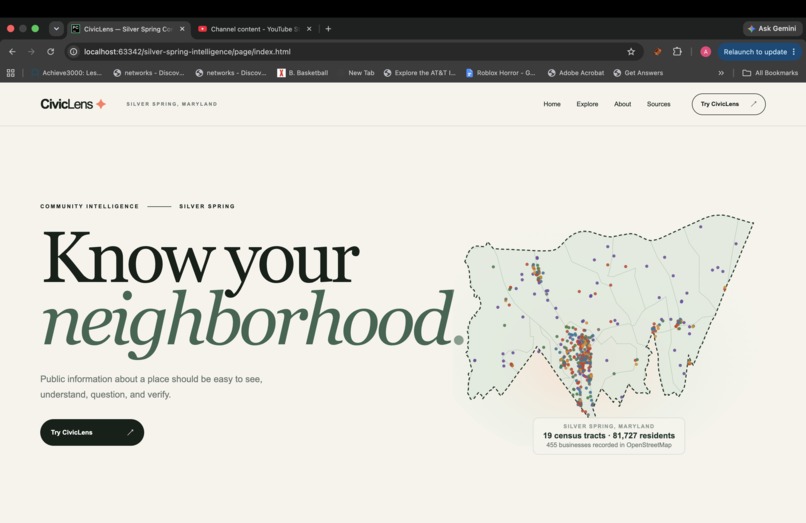Close the YouTube Channel content tab
The width and height of the screenshot is (806, 523).
pyautogui.click(x=309, y=29)
